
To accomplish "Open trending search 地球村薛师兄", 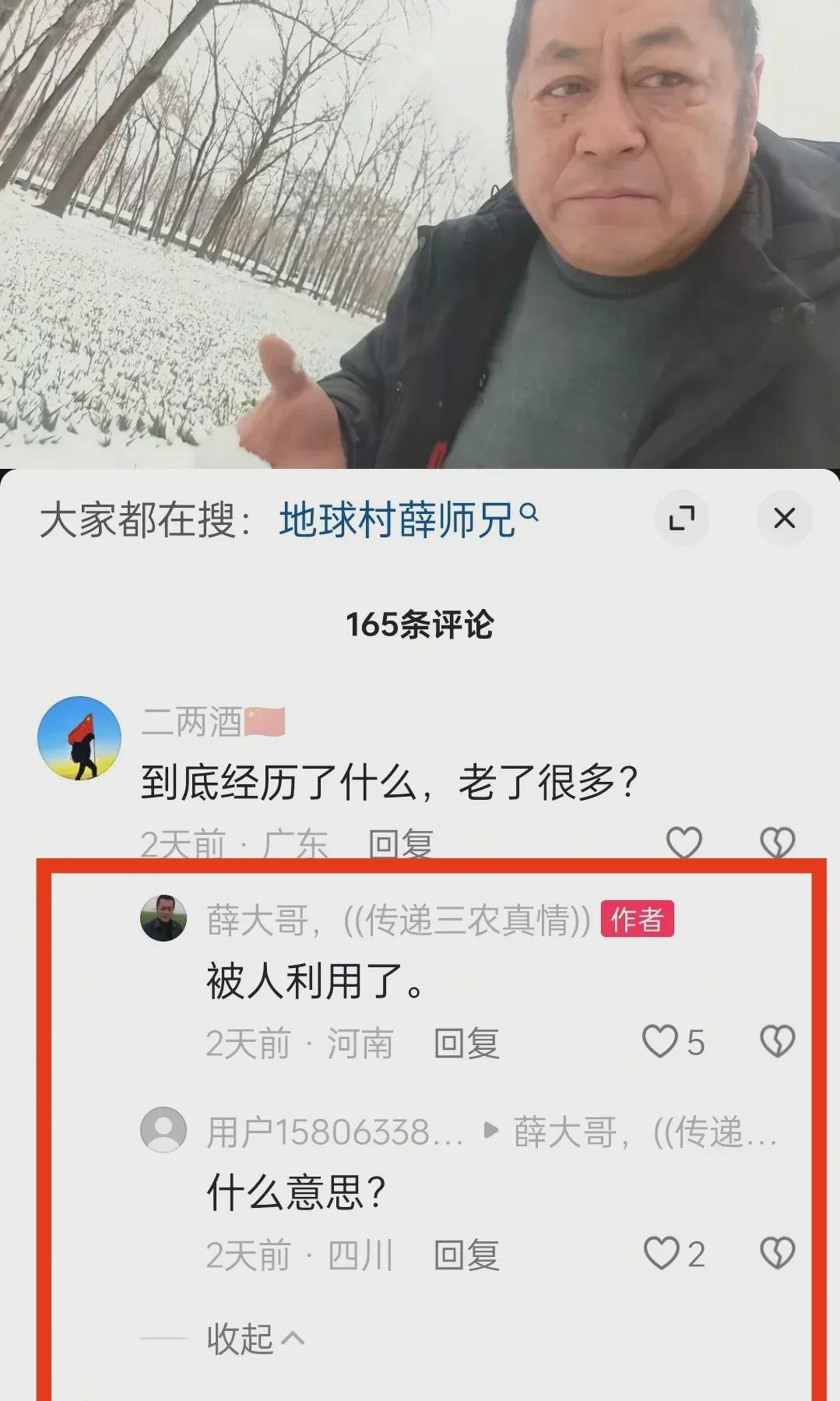I will point(397,520).
